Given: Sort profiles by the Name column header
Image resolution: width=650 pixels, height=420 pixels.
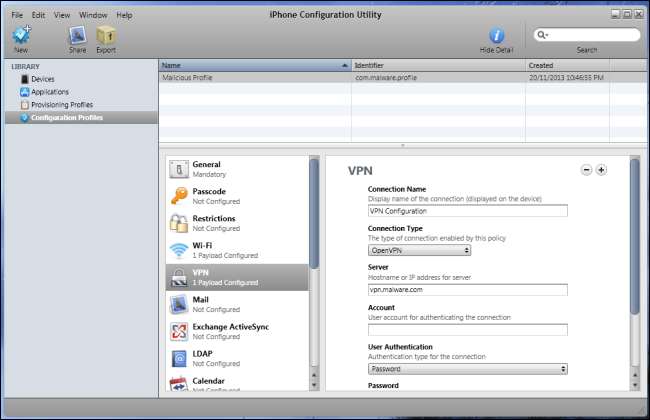Looking at the screenshot, I should coord(255,66).
